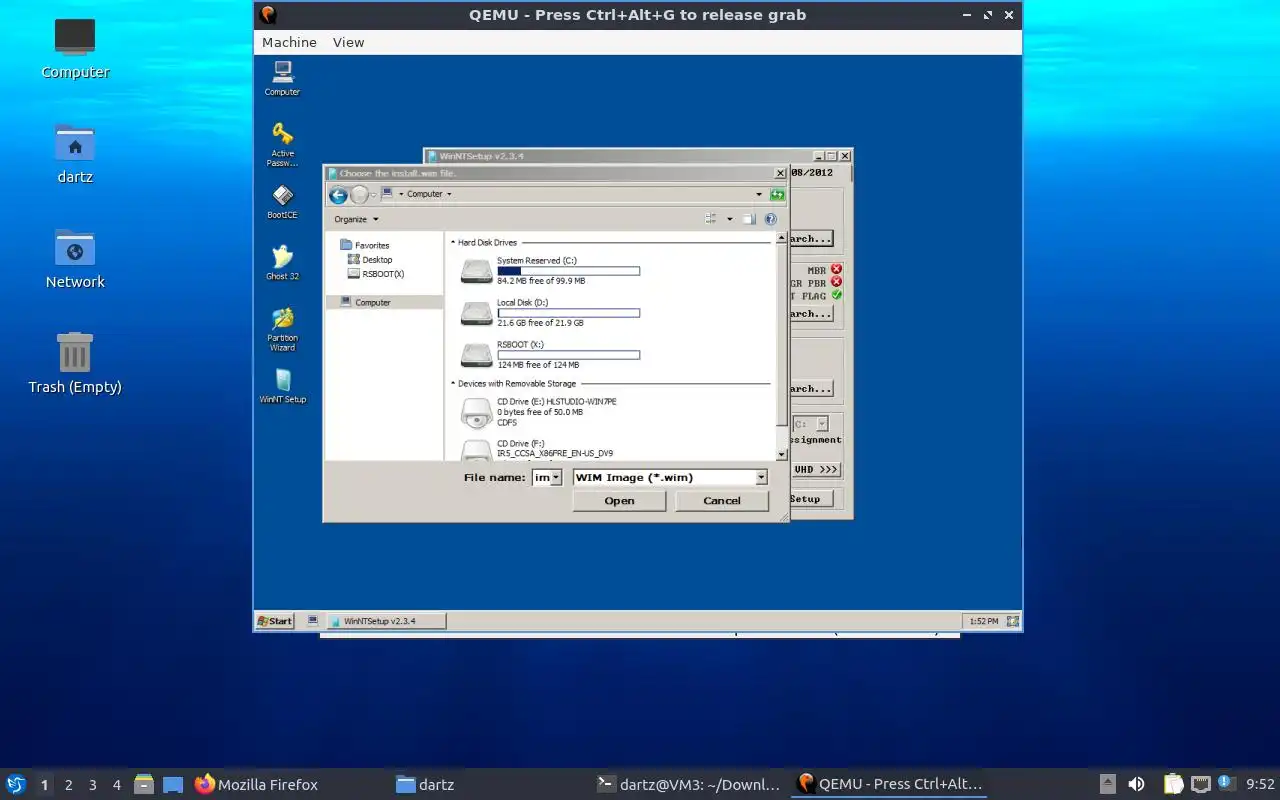Open the Organize dropdown
1280x800 pixels.
click(x=356, y=219)
